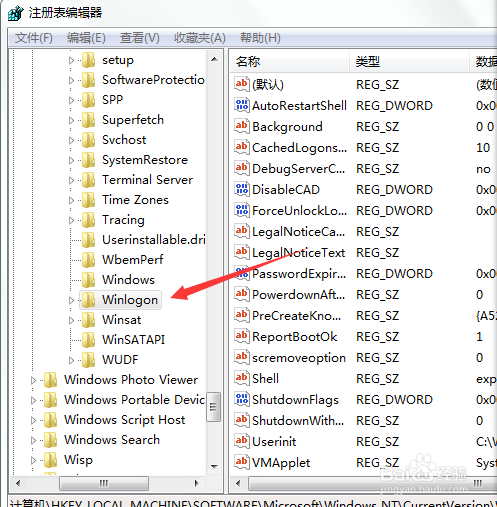This screenshot has height=507, width=497.
Task: Expand the Windows Search key
Action: pos(33,440)
